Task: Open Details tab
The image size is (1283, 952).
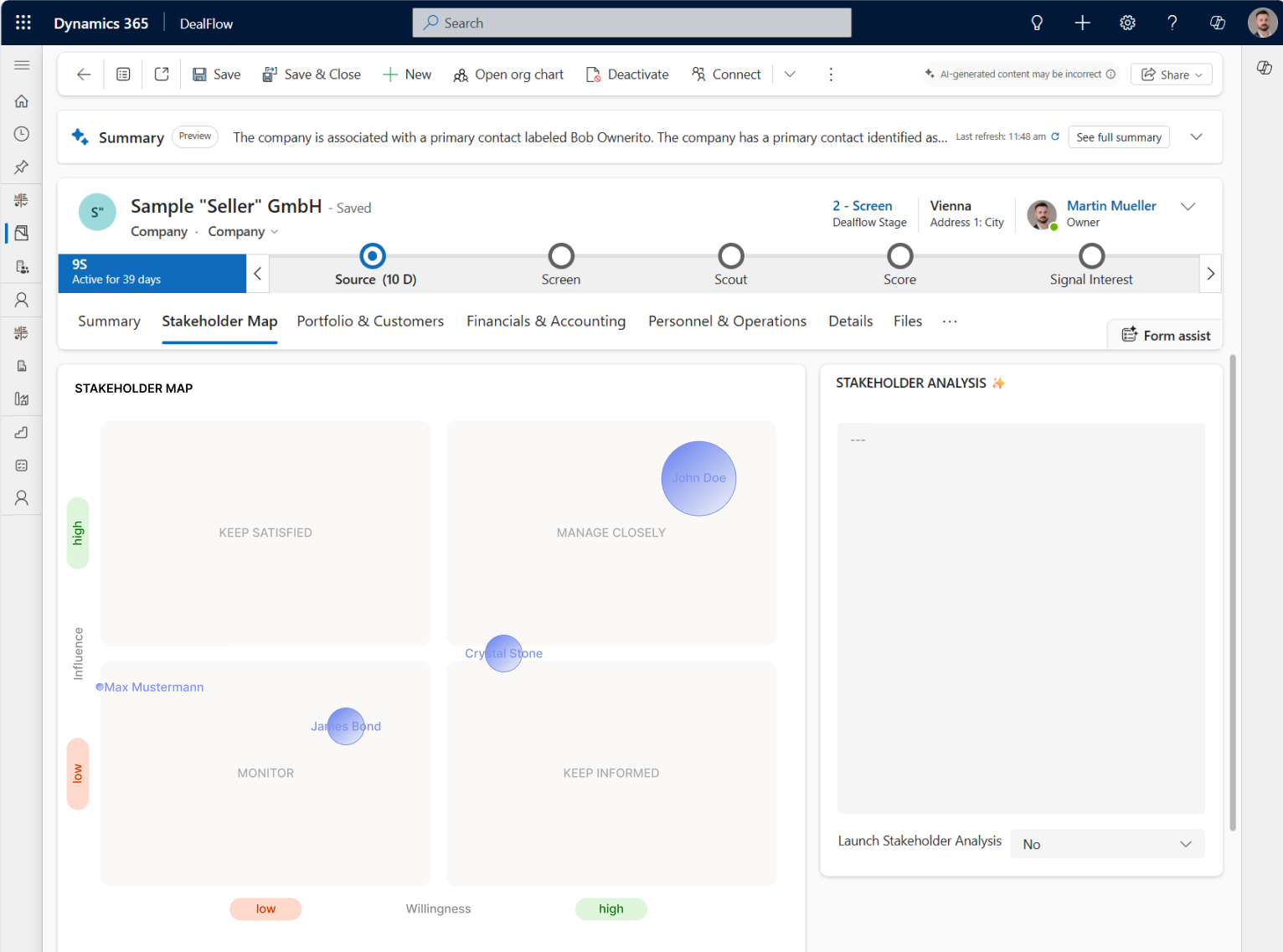Action: (851, 322)
